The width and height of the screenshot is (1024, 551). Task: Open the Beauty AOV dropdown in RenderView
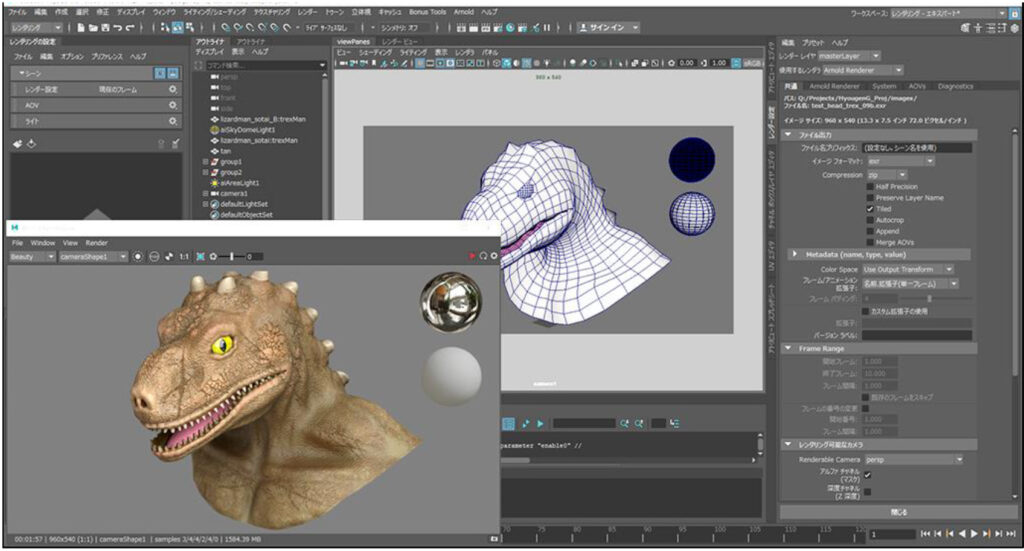tap(32, 257)
